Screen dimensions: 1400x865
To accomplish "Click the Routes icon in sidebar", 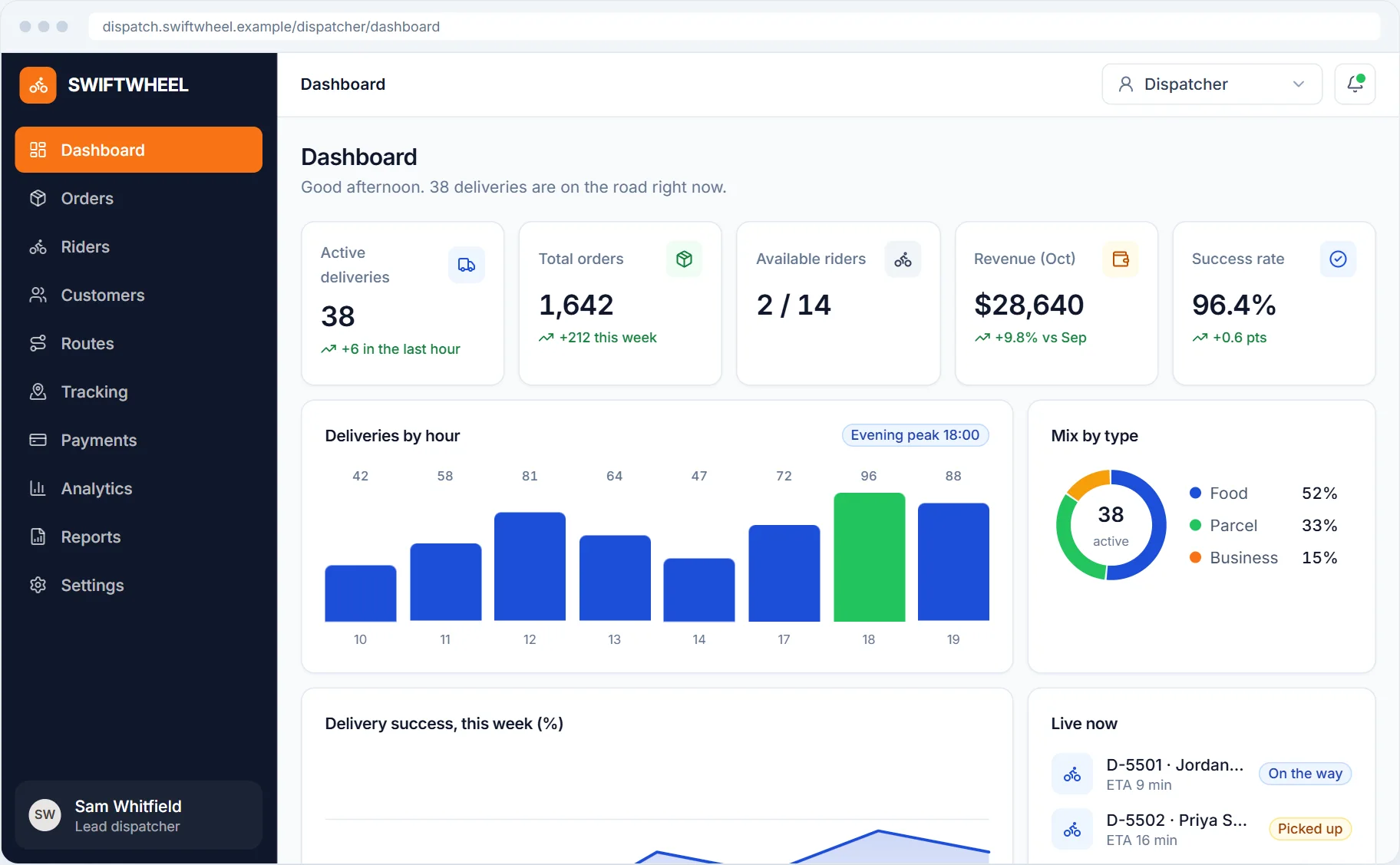I will click(x=38, y=343).
